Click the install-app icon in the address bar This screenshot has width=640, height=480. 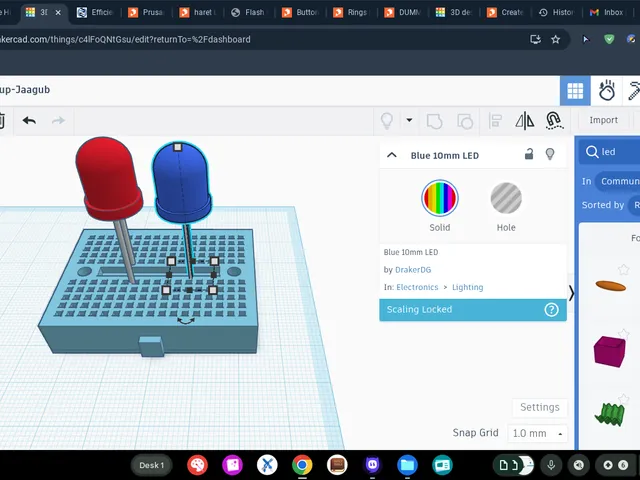535,40
